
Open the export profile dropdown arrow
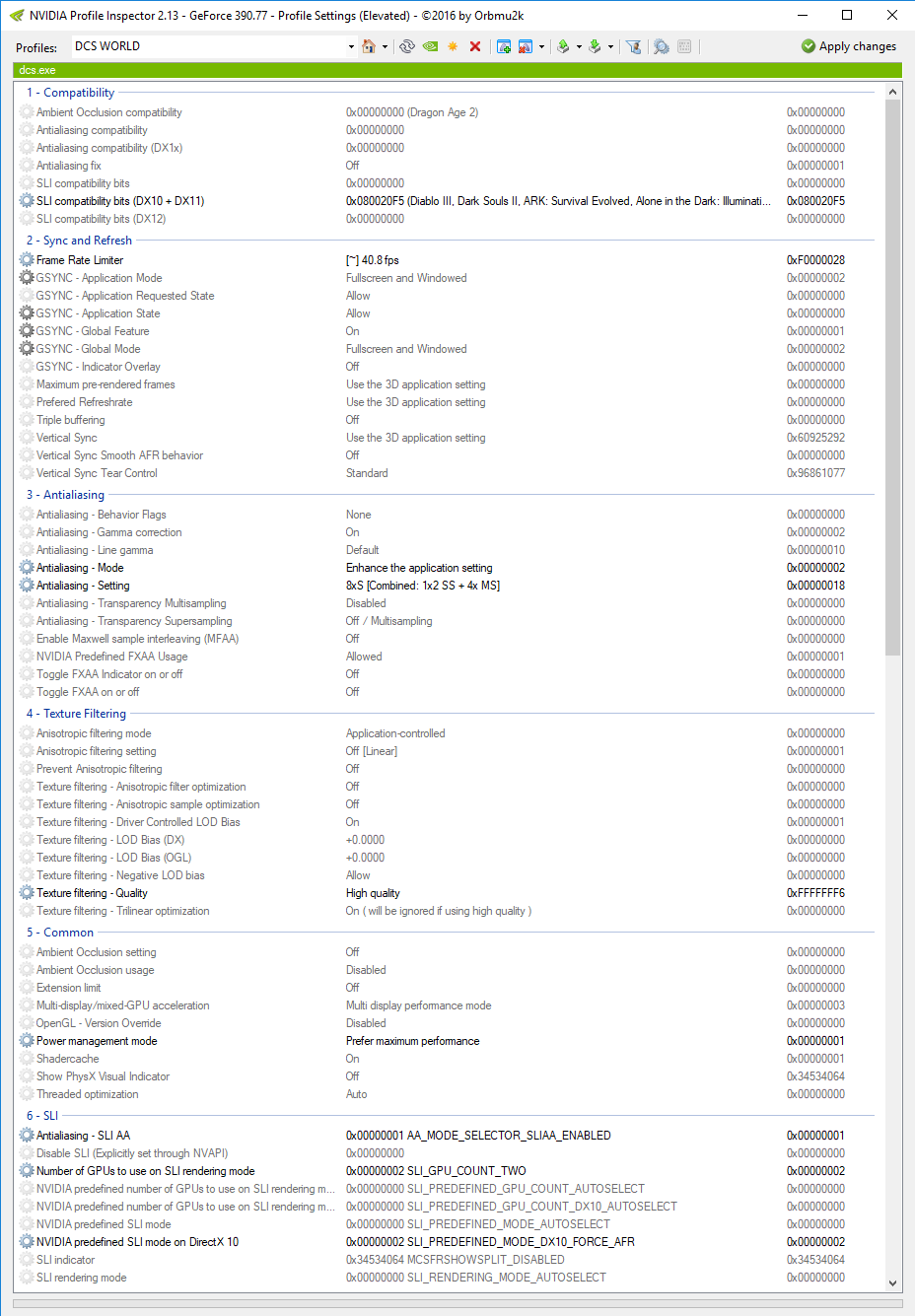[x=579, y=46]
